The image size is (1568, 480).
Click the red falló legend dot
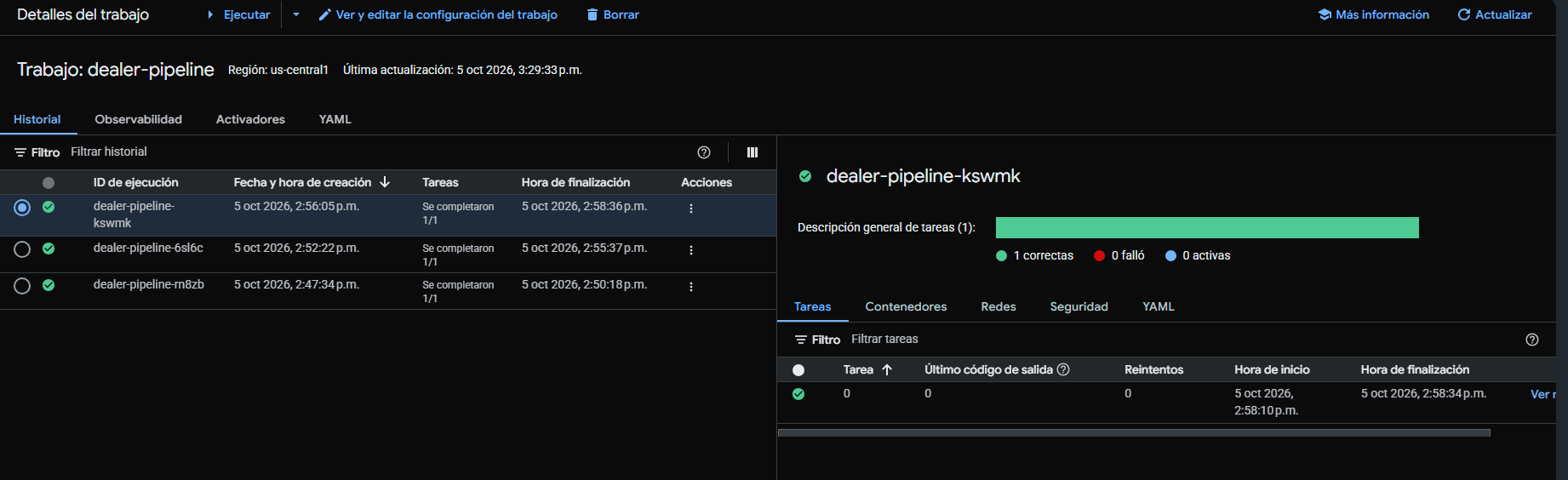1099,255
